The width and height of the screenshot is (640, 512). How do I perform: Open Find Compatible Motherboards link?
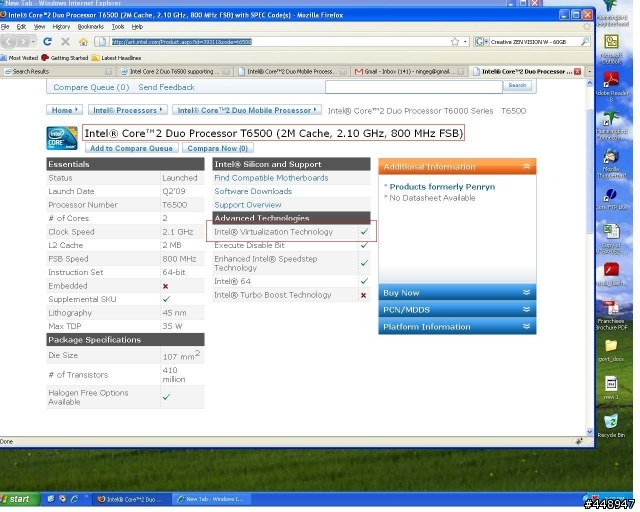coord(271,178)
